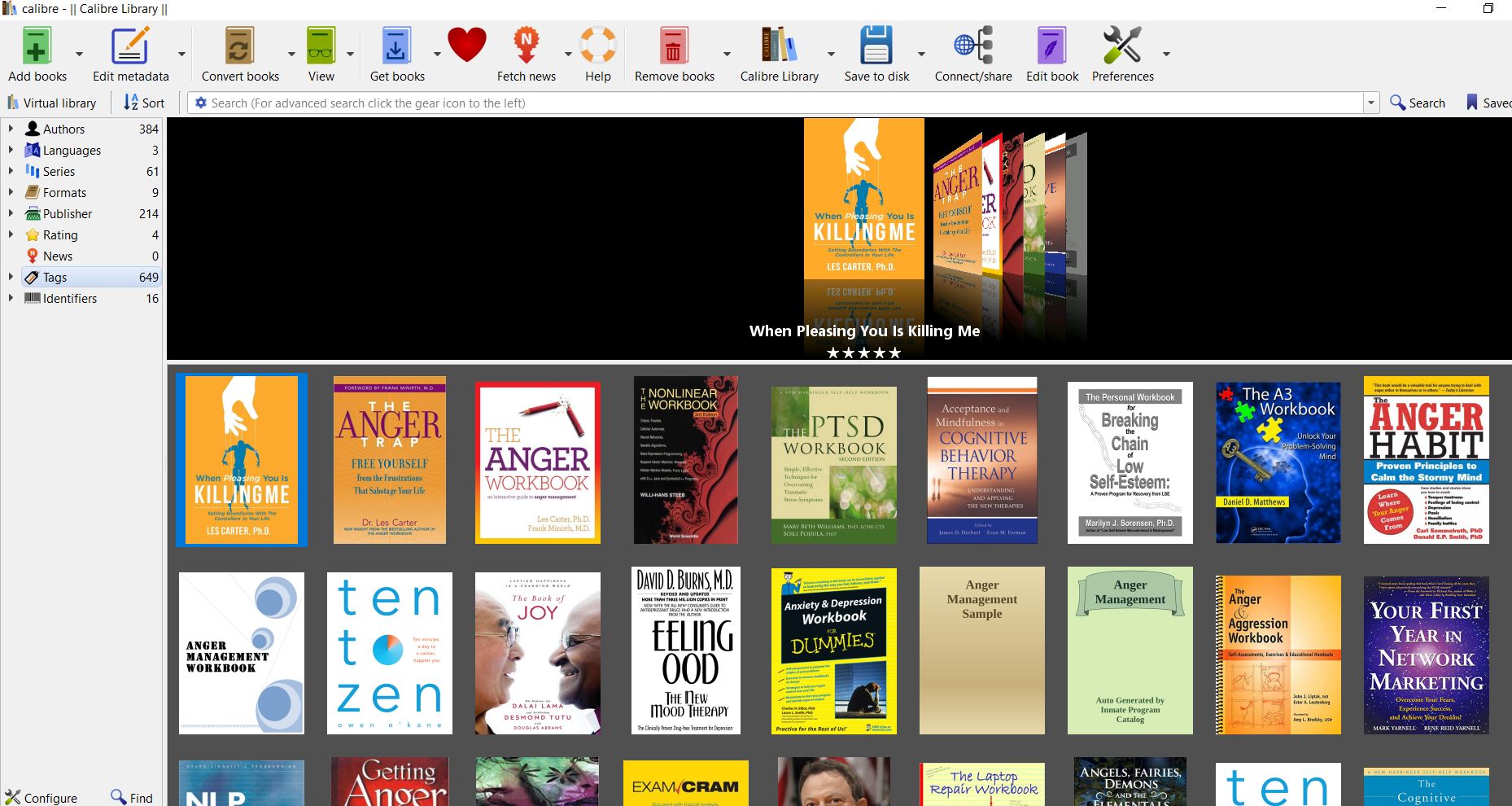This screenshot has height=806, width=1512.
Task: Click the Get books icon
Action: 396,46
